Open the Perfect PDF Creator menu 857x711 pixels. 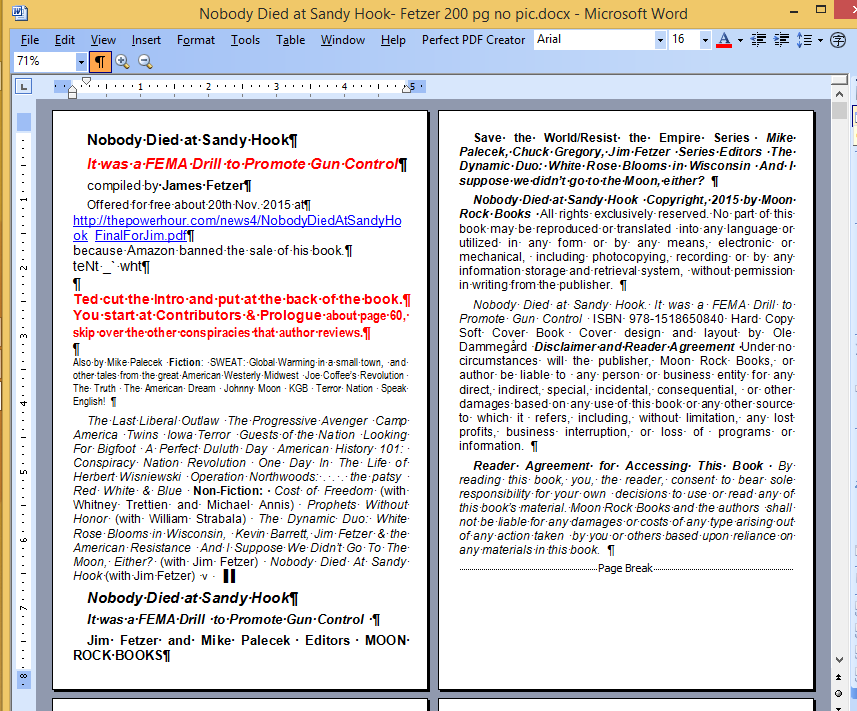473,40
